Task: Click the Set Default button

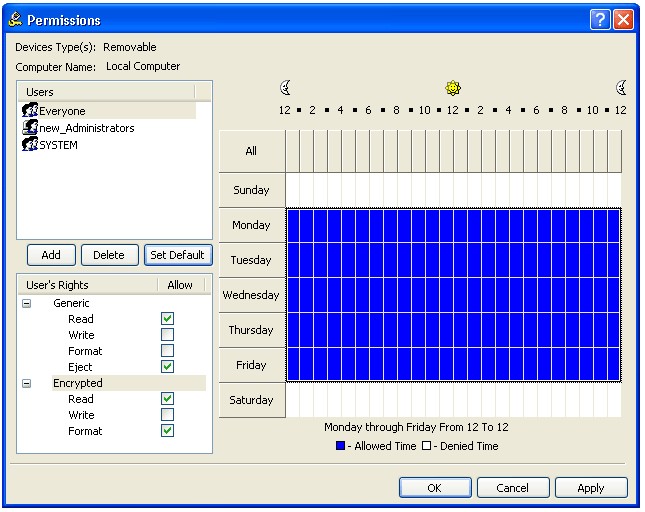Action: [x=178, y=255]
